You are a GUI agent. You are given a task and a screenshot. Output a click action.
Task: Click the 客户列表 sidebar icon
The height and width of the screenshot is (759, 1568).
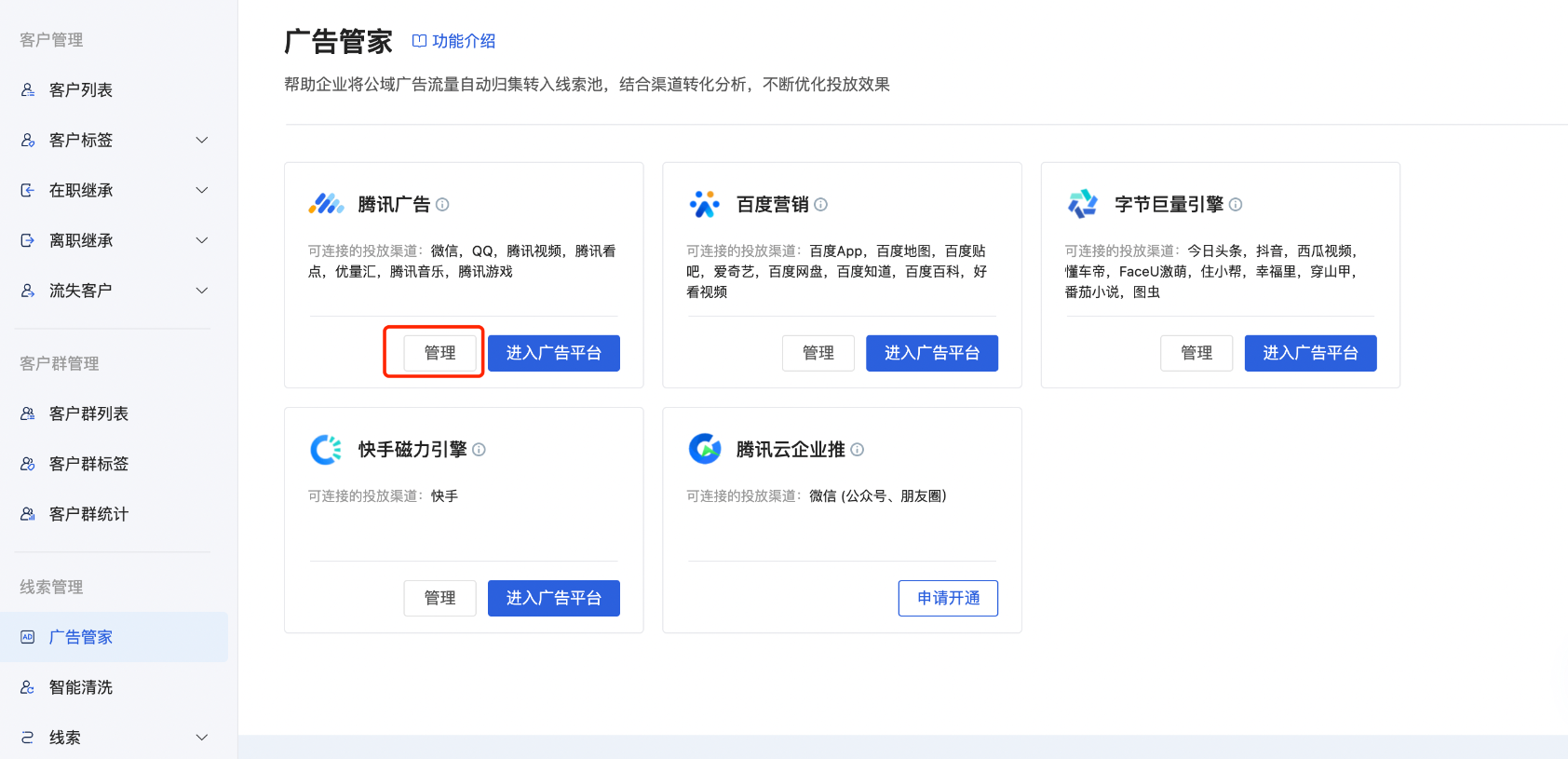(28, 89)
